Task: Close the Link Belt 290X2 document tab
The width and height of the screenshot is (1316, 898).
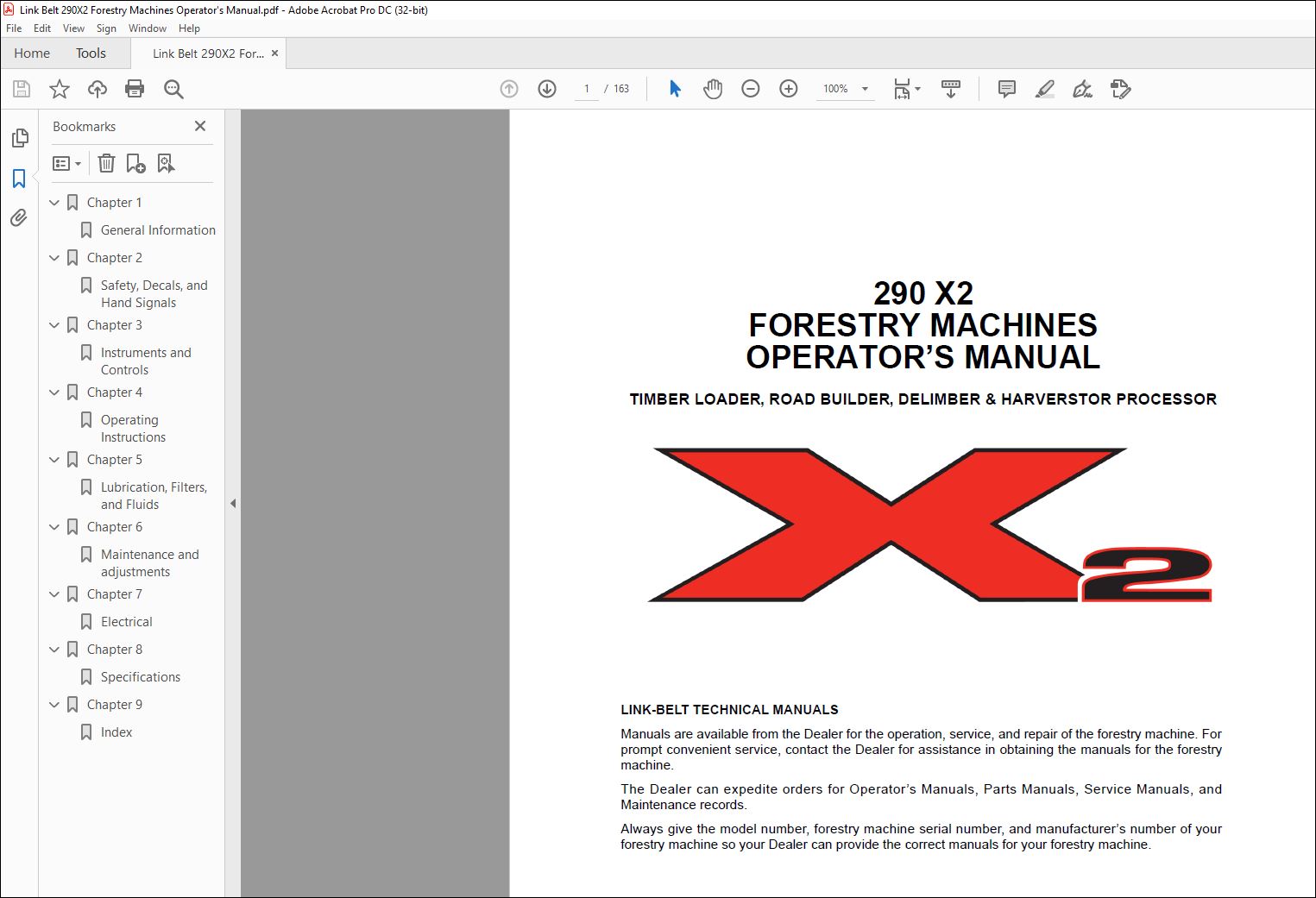Action: coord(274,53)
